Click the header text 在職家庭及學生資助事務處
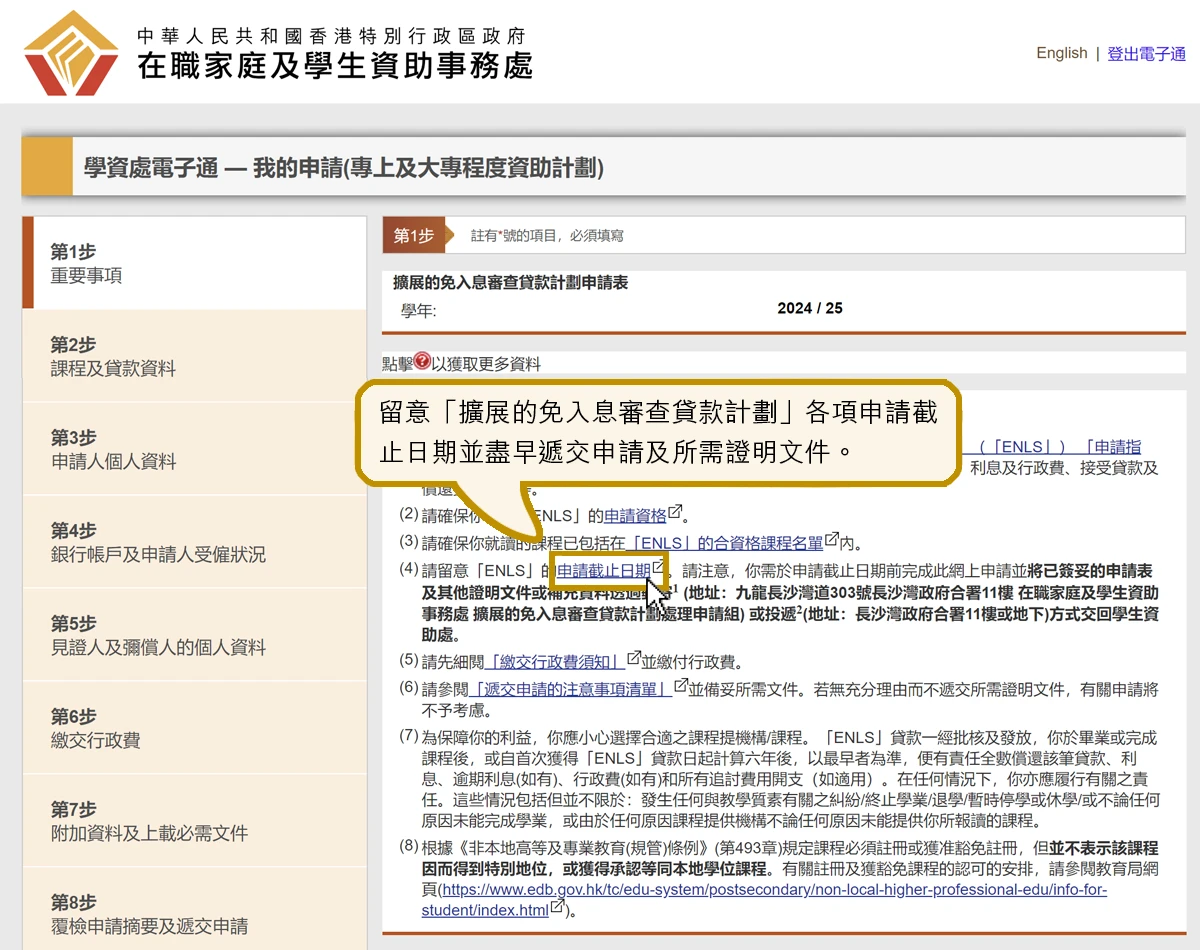The height and width of the screenshot is (950, 1200). click(x=335, y=67)
